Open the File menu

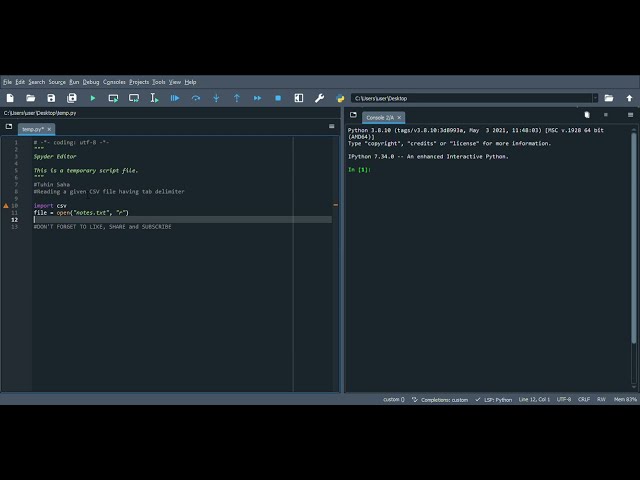(7, 82)
